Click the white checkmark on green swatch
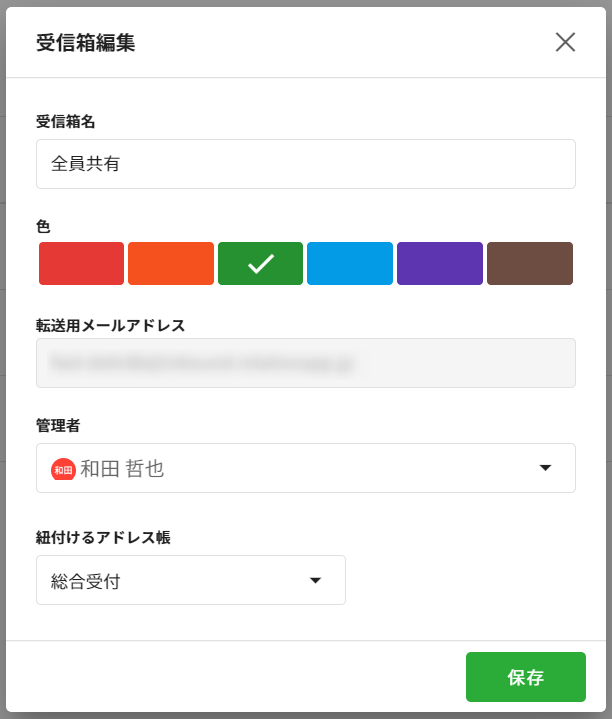The image size is (612, 719). 260,264
